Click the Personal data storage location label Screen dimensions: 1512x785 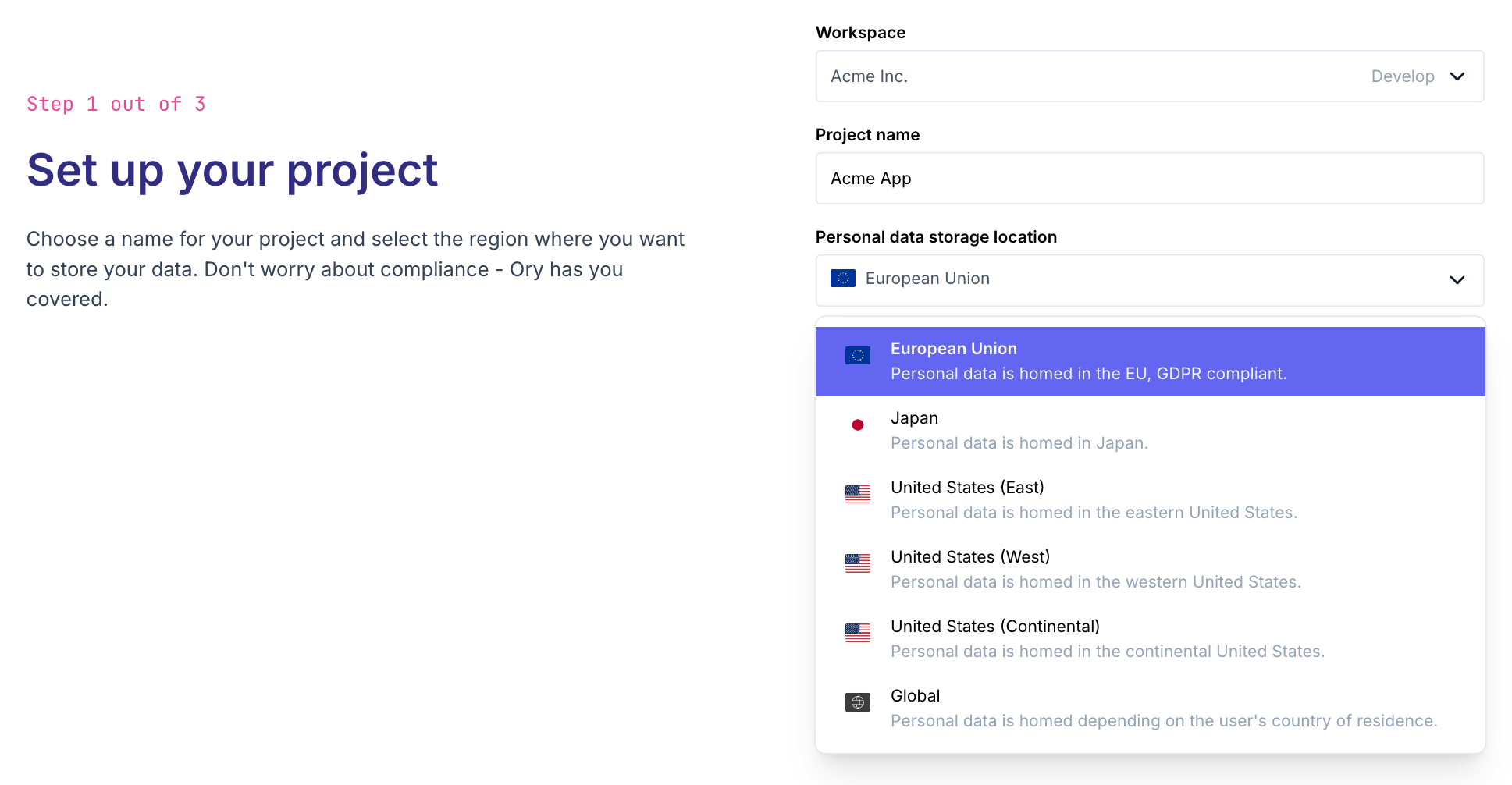pos(936,237)
